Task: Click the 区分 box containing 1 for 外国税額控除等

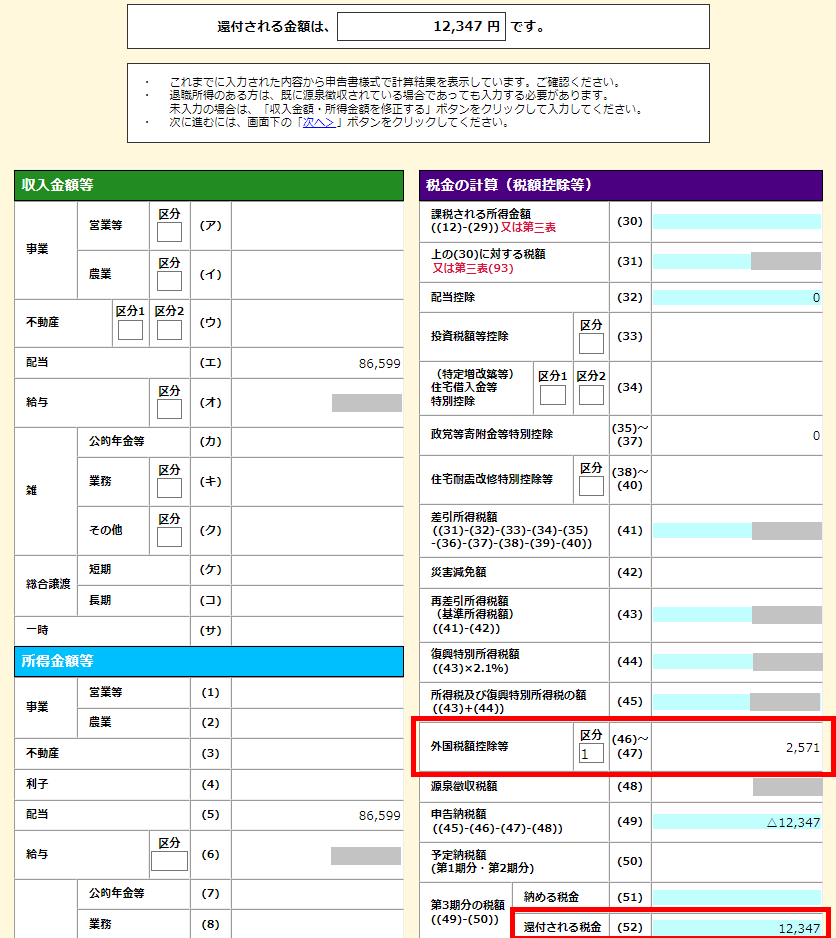Action: [x=591, y=753]
